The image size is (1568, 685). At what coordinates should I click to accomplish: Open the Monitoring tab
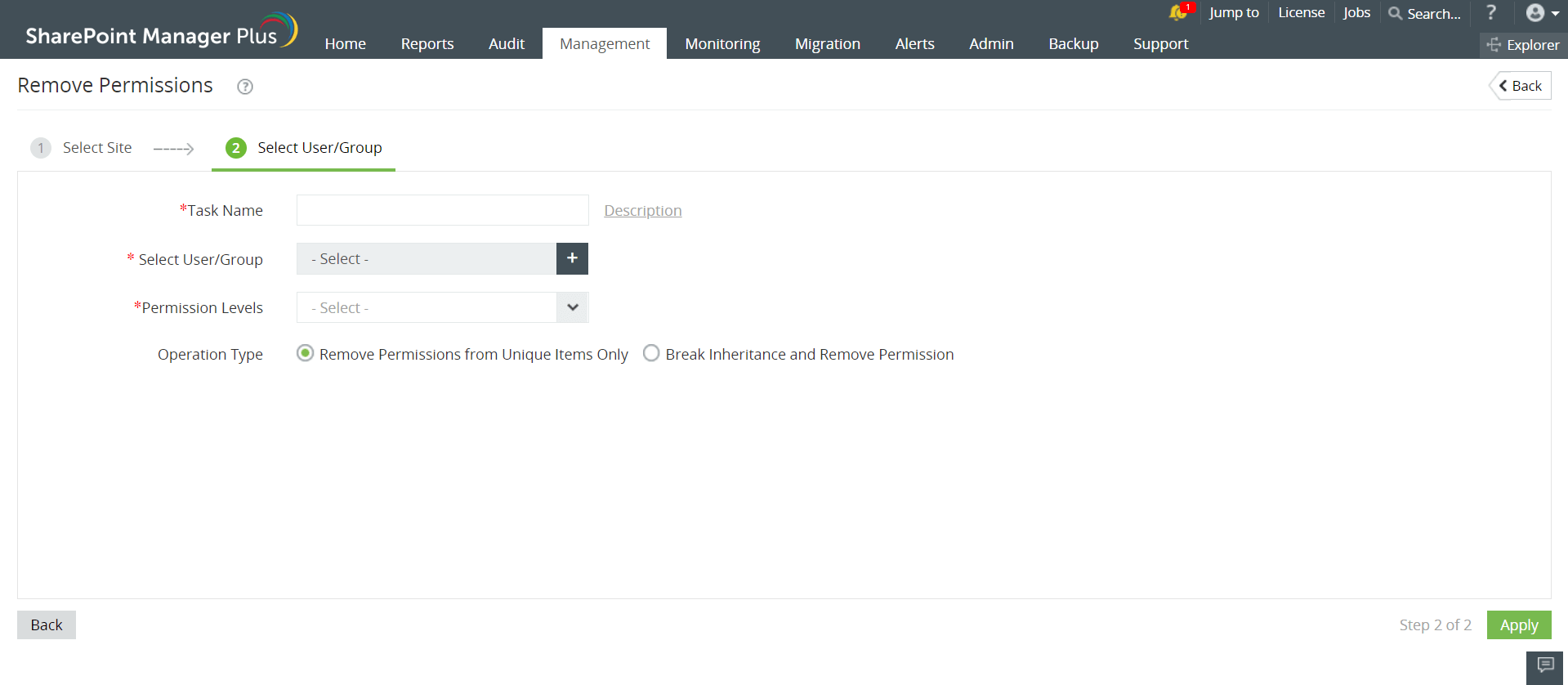click(x=722, y=43)
